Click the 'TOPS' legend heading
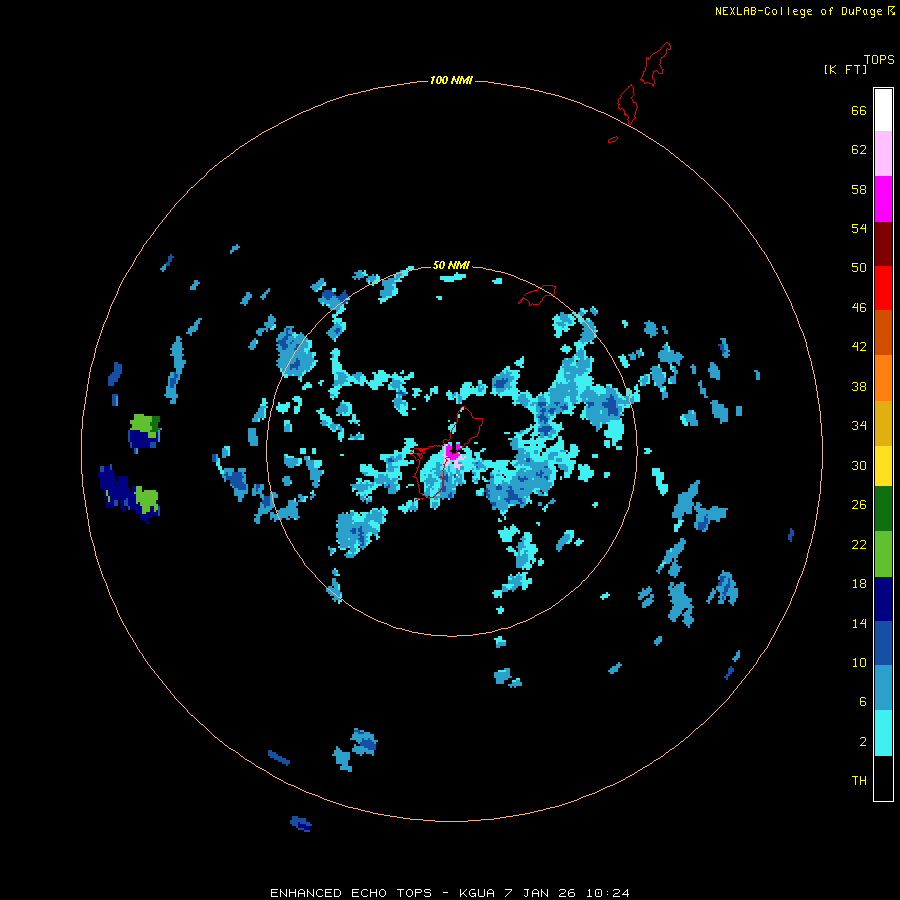Viewport: 900px width, 900px height. [879, 59]
